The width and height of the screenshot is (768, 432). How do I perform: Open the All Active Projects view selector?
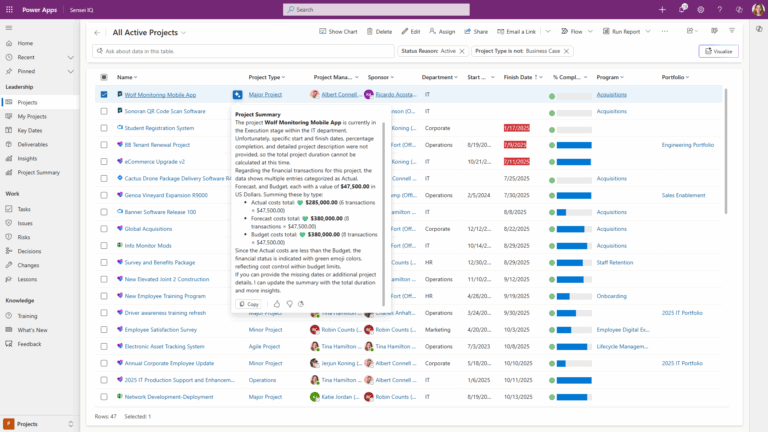[149, 32]
